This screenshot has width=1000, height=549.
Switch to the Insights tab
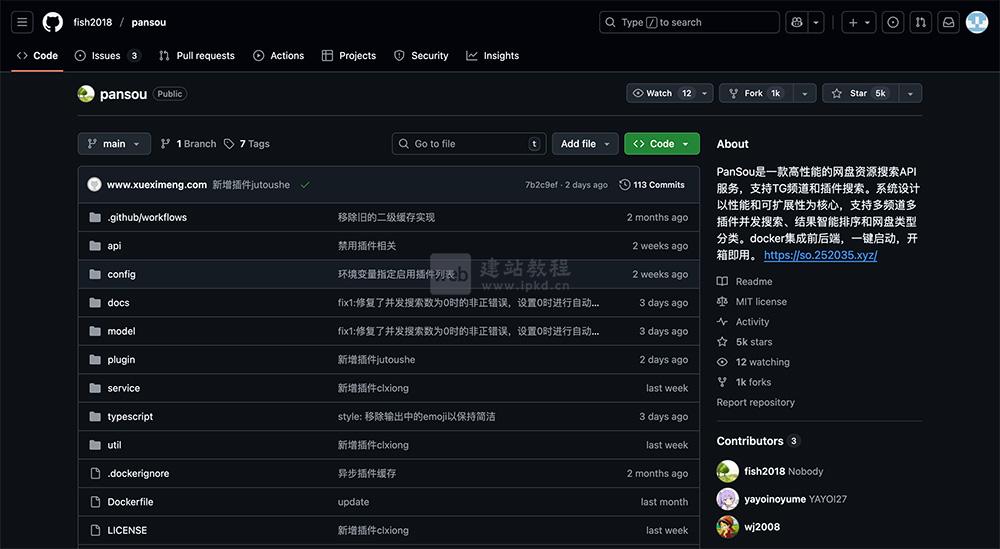(x=493, y=55)
